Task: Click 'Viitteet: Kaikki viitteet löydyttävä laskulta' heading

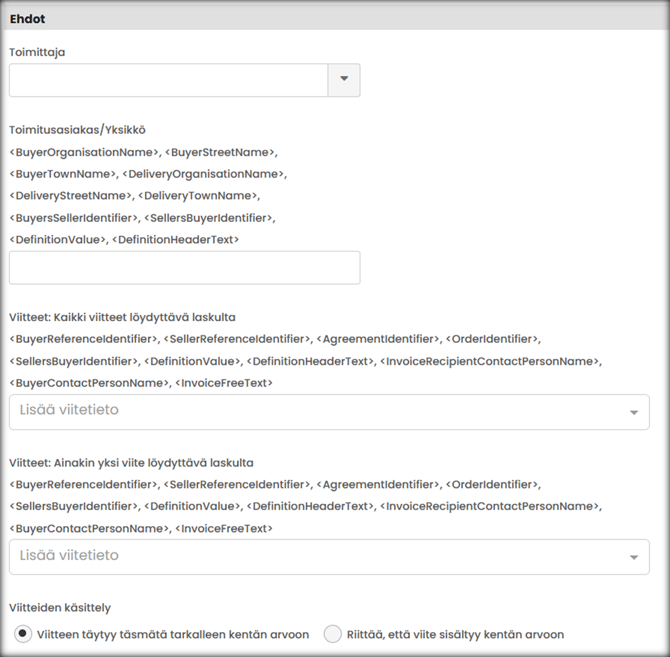Action: tap(122, 317)
